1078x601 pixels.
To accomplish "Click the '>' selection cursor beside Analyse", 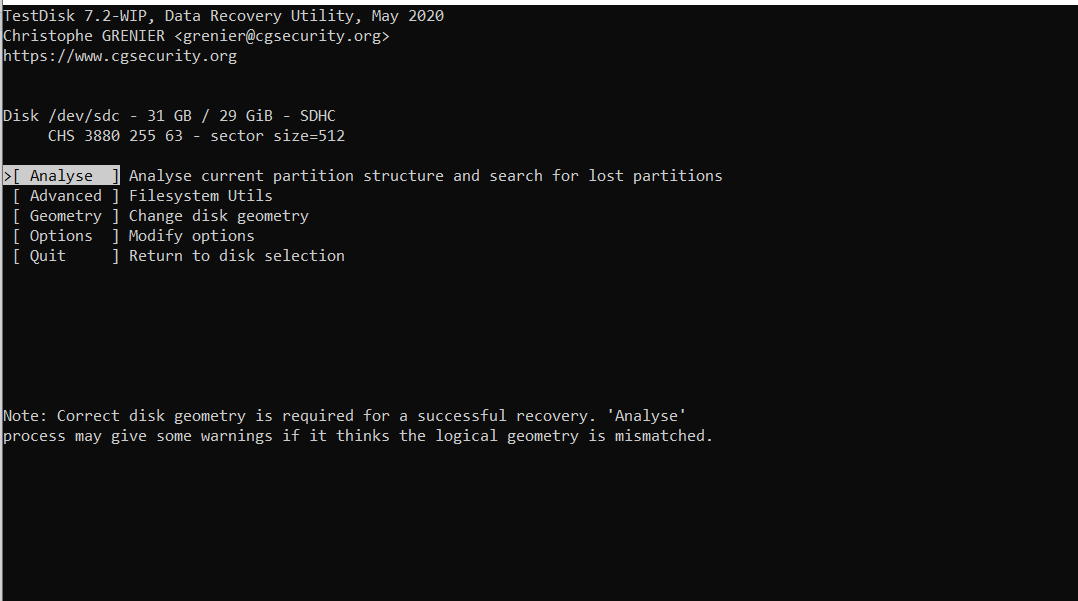I will [7, 176].
